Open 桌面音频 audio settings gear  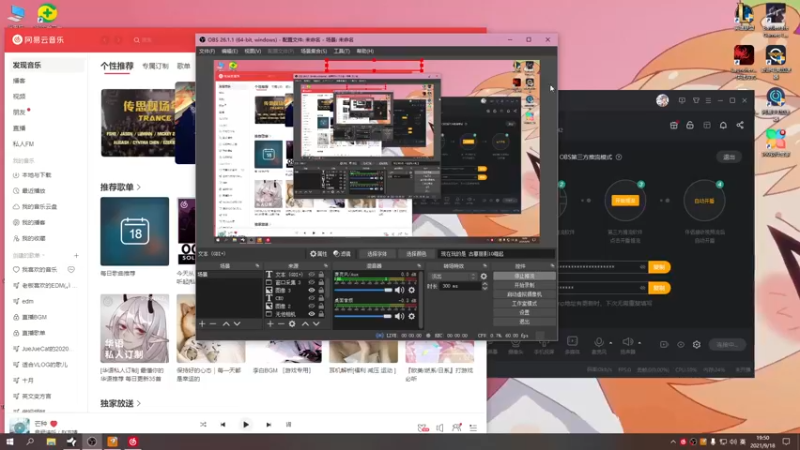[412, 316]
